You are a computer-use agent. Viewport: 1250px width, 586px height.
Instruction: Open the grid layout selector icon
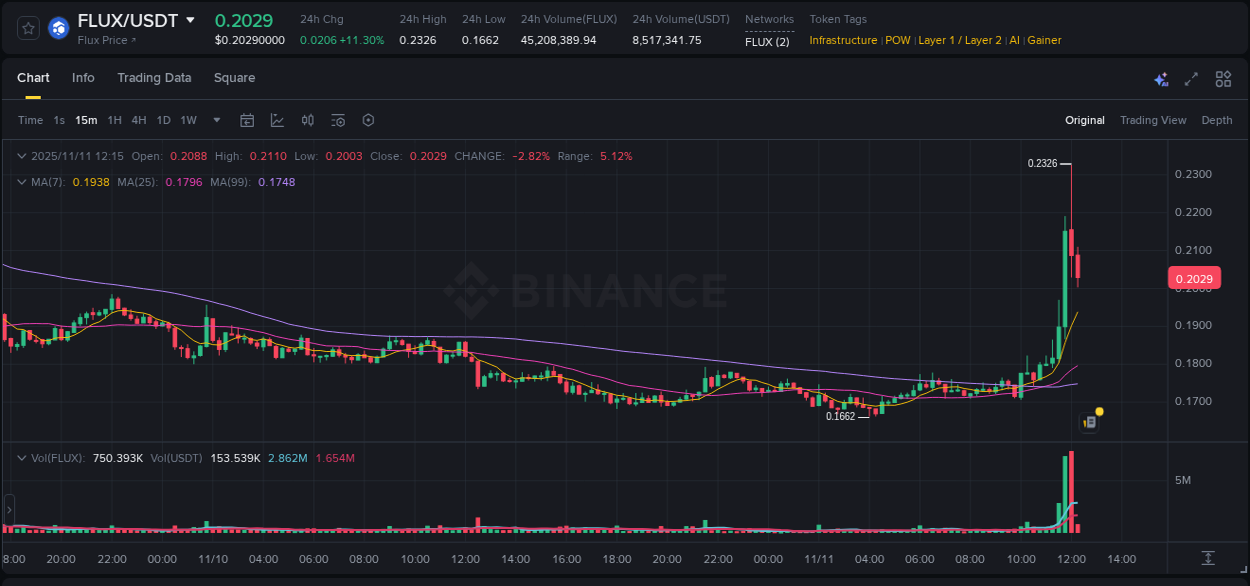click(x=1223, y=78)
